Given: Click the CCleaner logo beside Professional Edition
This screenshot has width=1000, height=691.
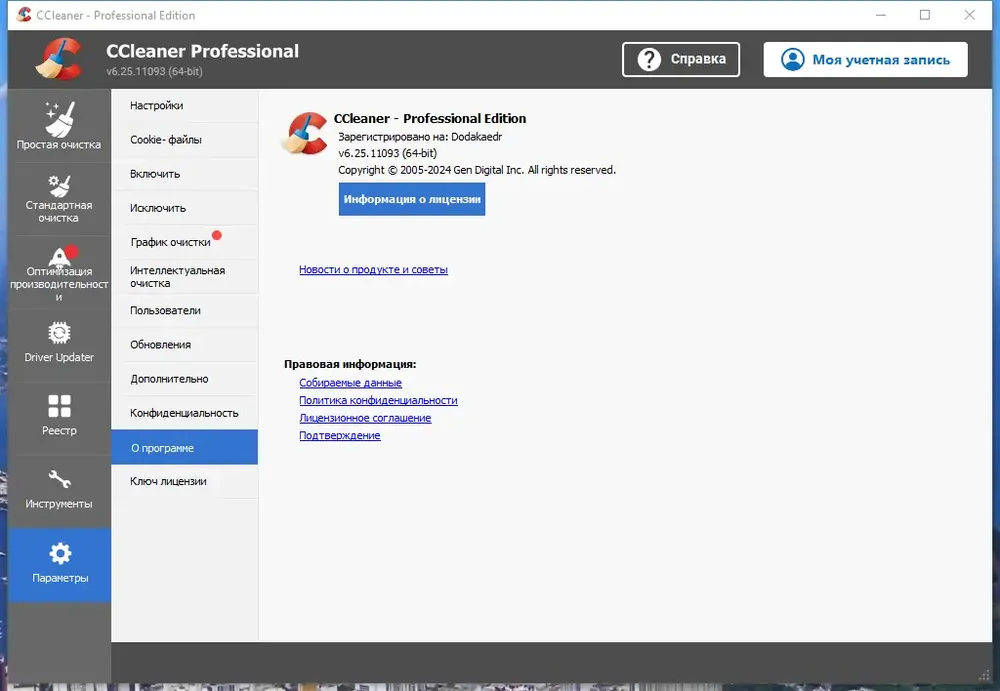Looking at the screenshot, I should [304, 133].
